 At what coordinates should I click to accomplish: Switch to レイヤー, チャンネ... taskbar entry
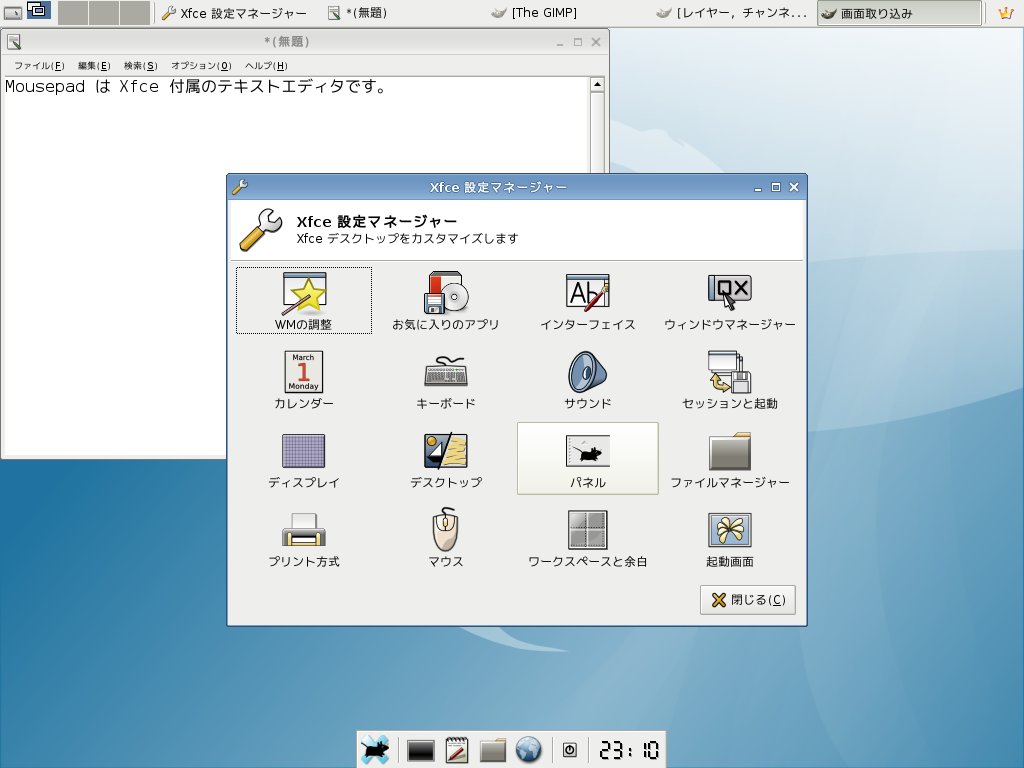732,13
